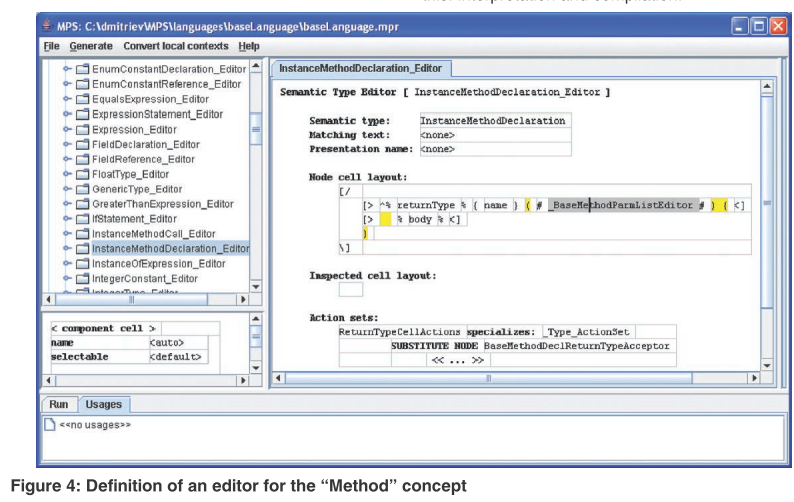
Task: Click the FloatType_Editor folder icon
Action: coord(83,174)
